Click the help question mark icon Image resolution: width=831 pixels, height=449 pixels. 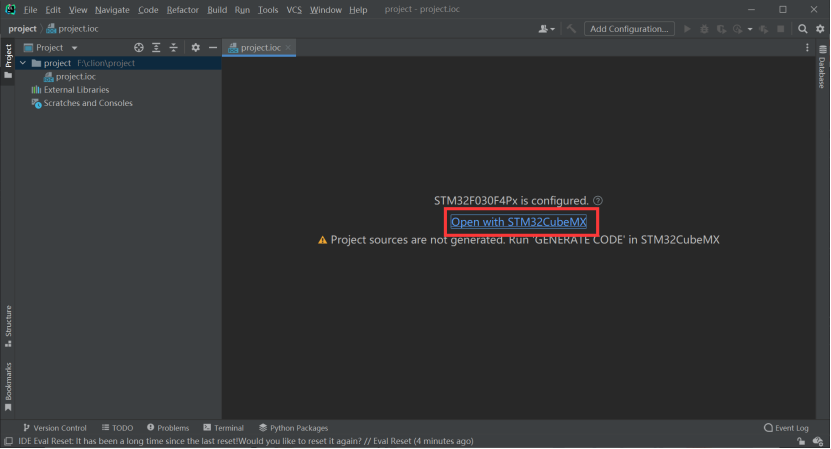598,200
